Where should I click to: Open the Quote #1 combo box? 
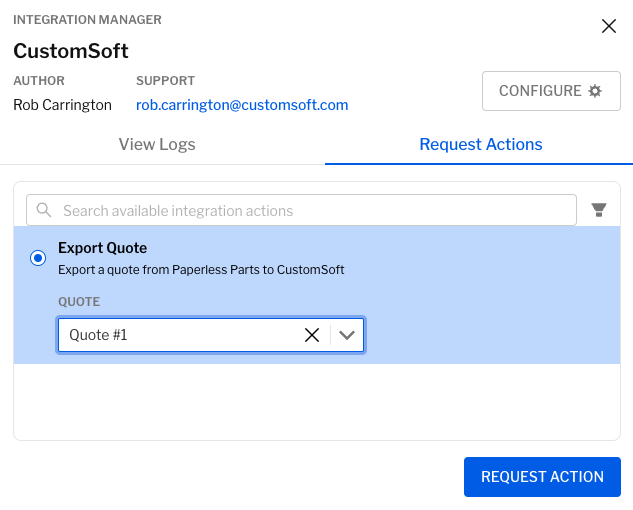coord(180,336)
